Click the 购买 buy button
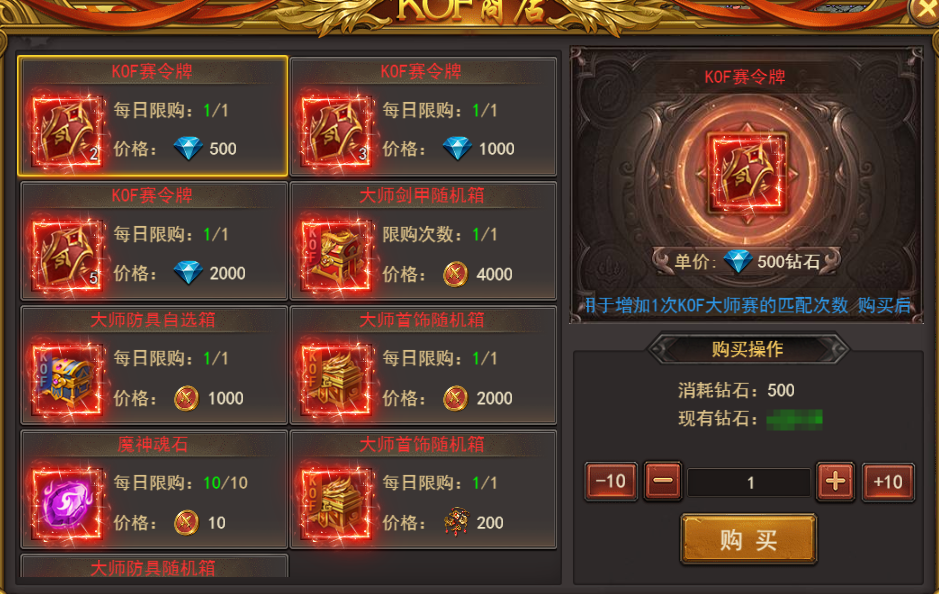939x594 pixels. tap(749, 540)
